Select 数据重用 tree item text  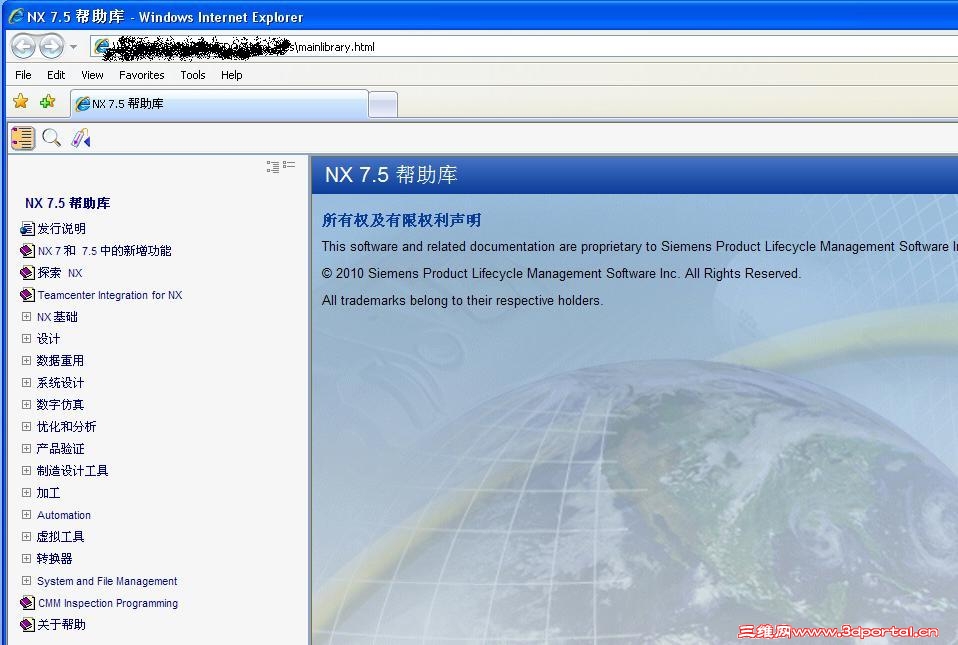[60, 360]
